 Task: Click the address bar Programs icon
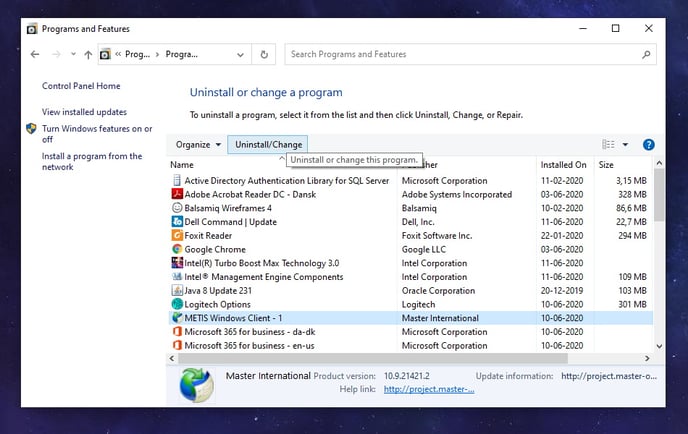point(105,54)
